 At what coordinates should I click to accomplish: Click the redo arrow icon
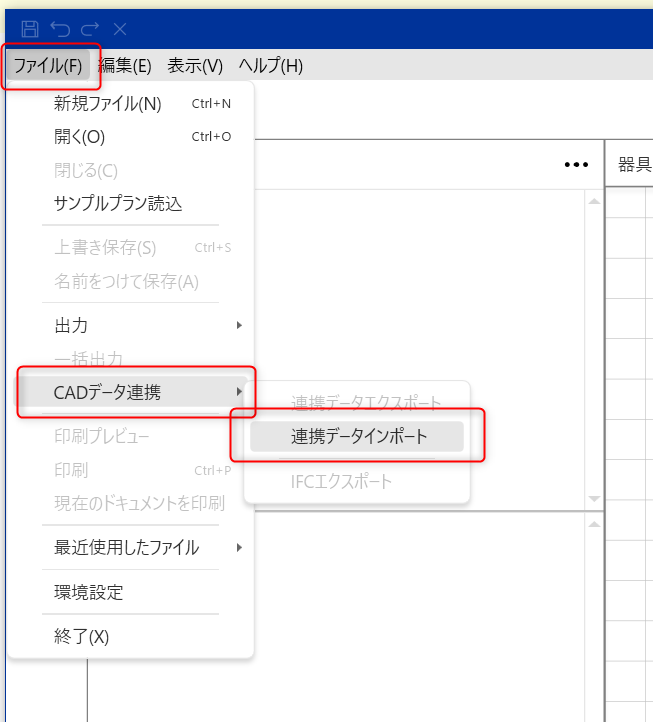(89, 29)
